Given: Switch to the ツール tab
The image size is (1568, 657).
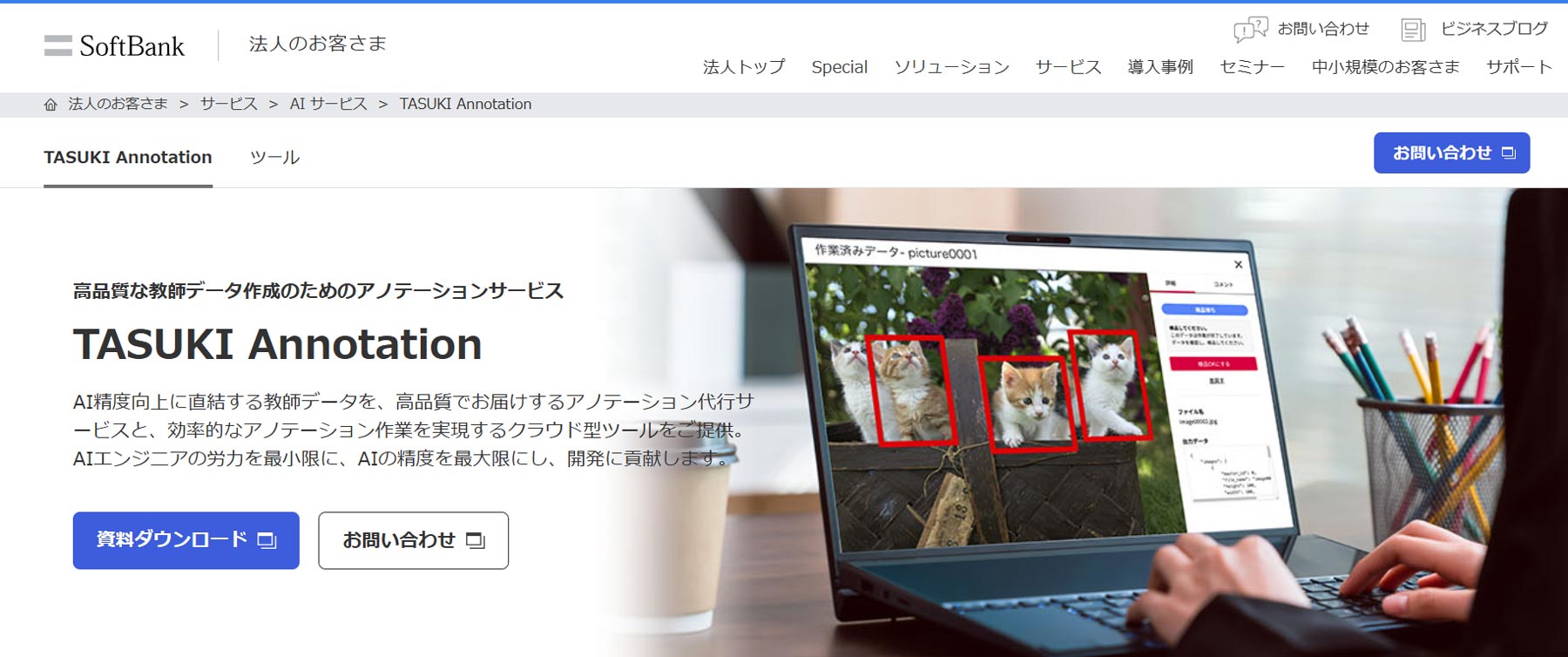Looking at the screenshot, I should (x=274, y=158).
